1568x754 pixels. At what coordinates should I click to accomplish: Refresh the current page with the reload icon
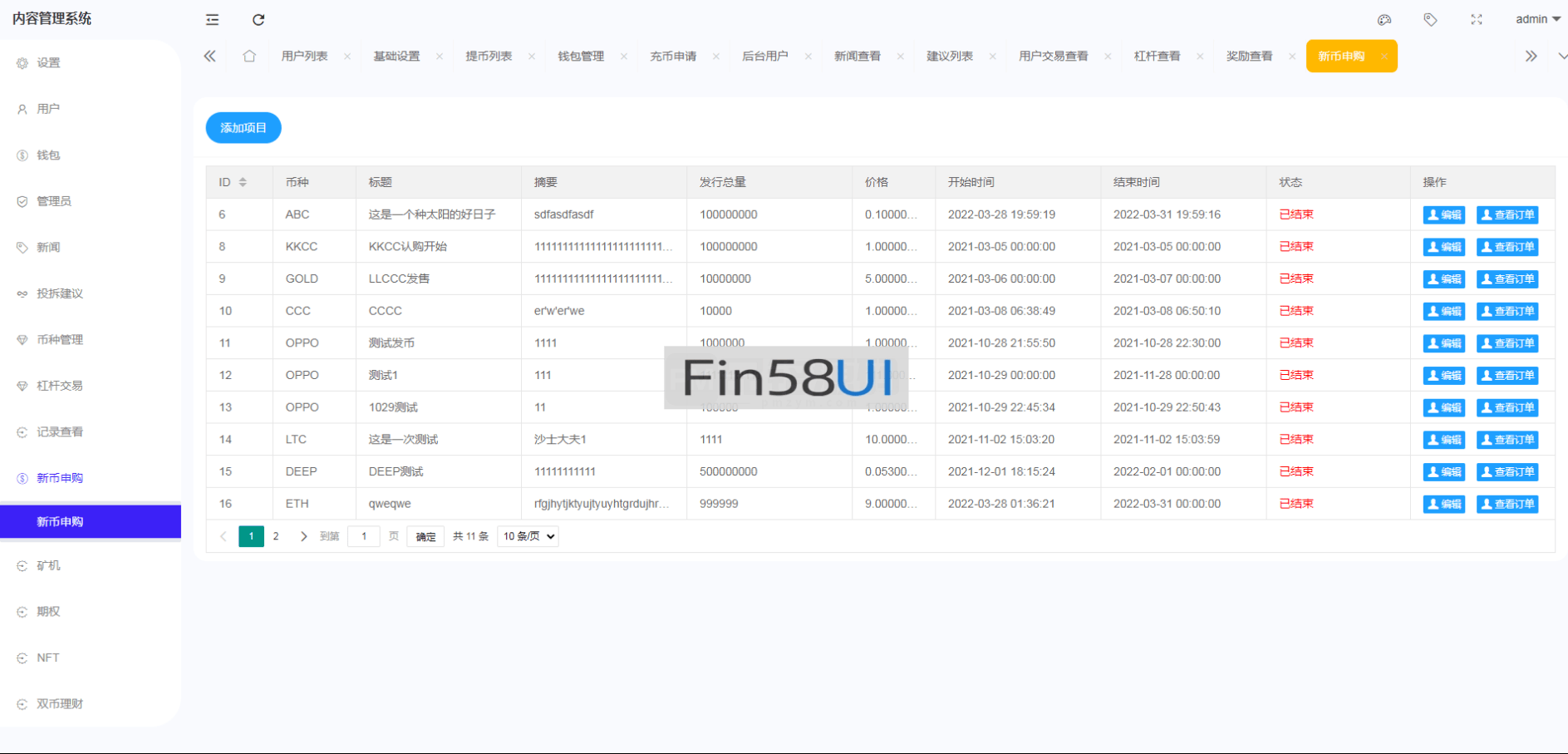[258, 19]
